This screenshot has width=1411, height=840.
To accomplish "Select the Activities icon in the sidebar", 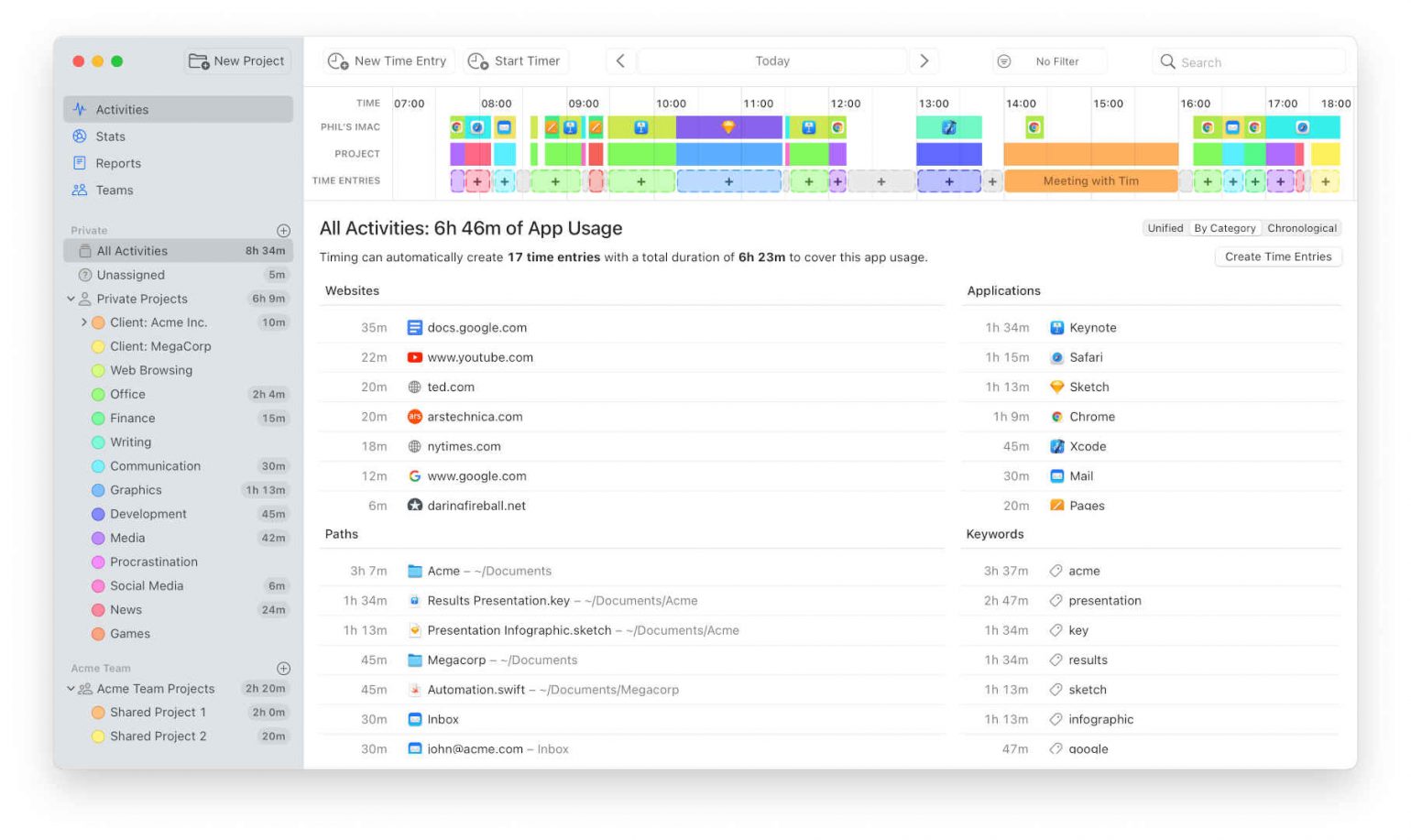I will (79, 109).
